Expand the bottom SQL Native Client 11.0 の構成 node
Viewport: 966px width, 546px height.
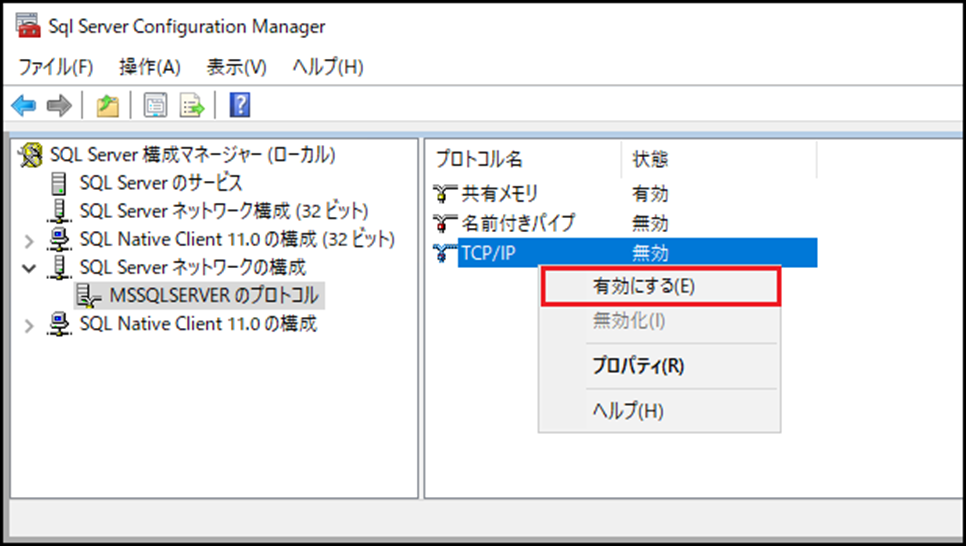28,325
